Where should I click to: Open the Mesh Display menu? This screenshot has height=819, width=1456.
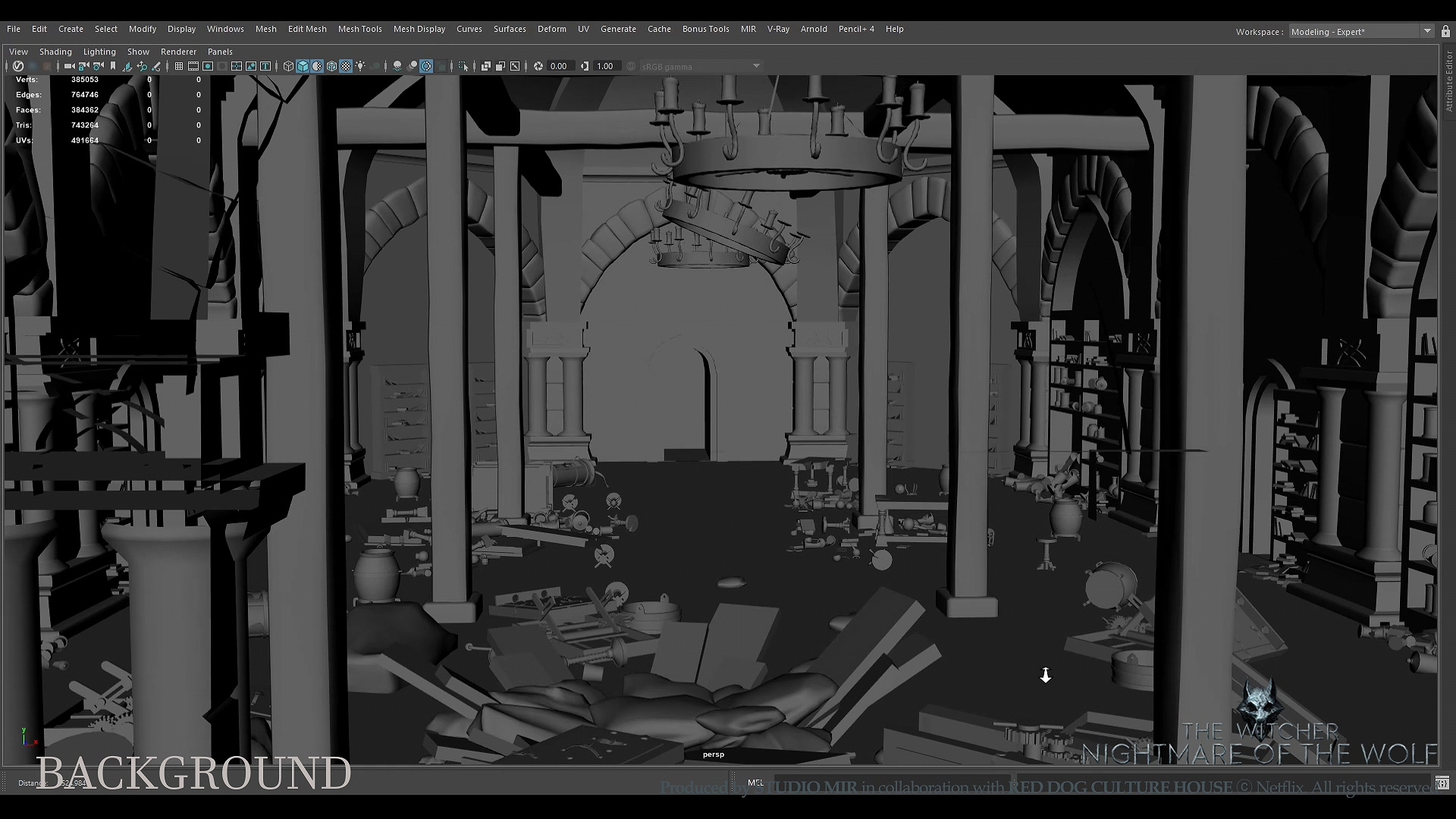[419, 29]
